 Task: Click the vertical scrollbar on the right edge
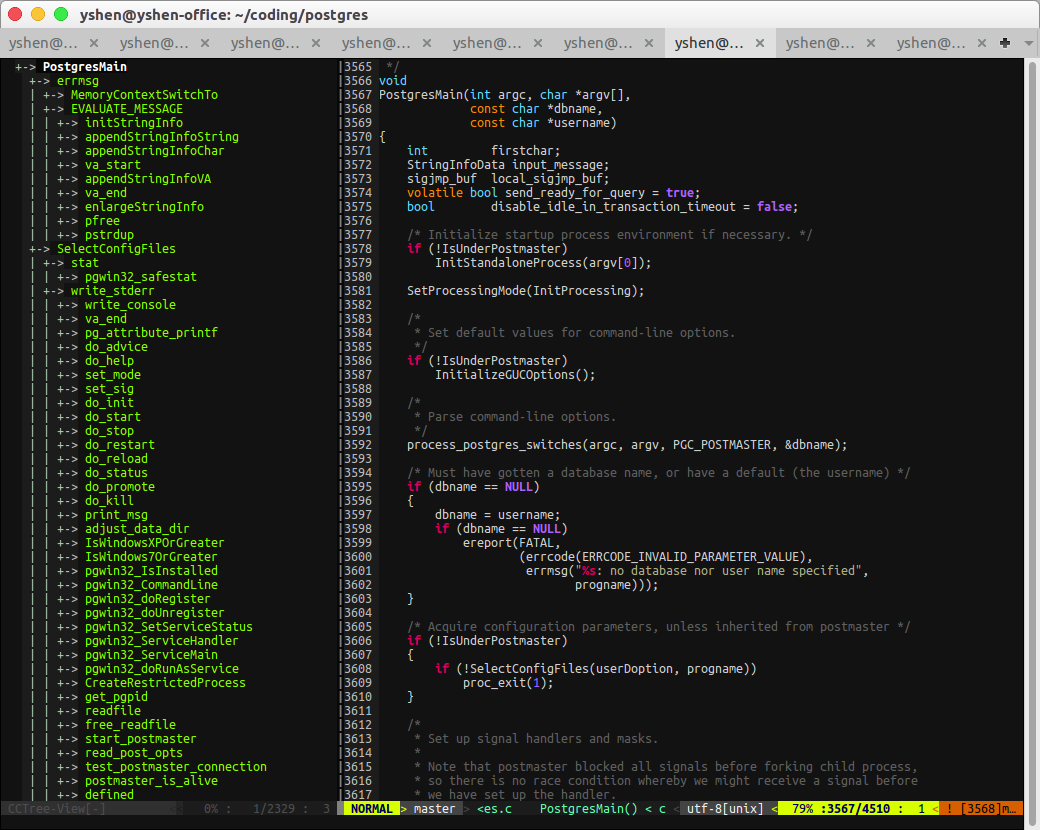[1033, 400]
